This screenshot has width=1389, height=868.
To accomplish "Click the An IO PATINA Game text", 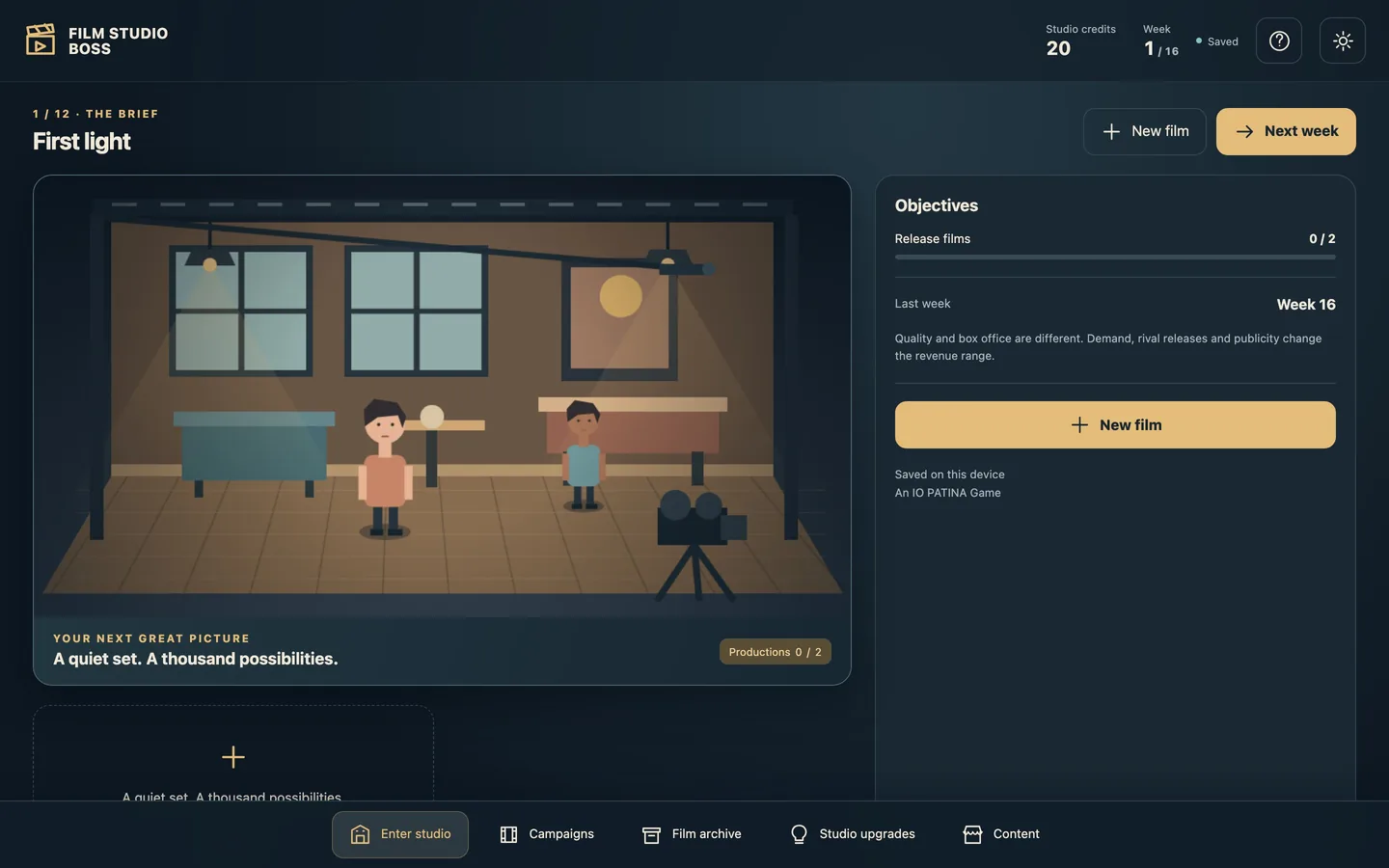I will (948, 493).
